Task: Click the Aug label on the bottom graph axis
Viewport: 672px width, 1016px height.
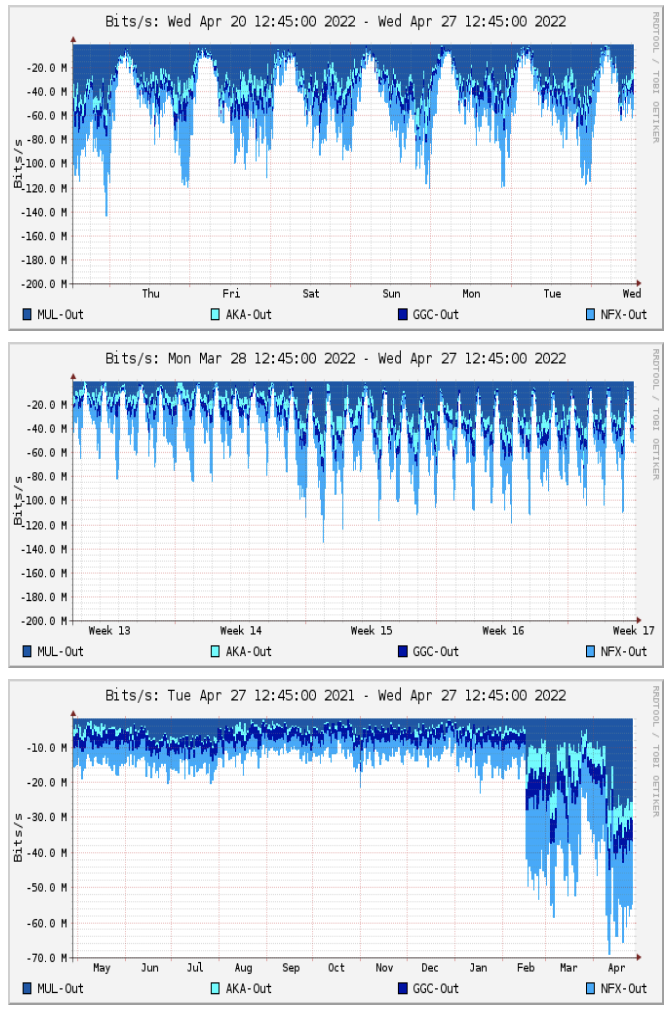Action: tap(243, 968)
